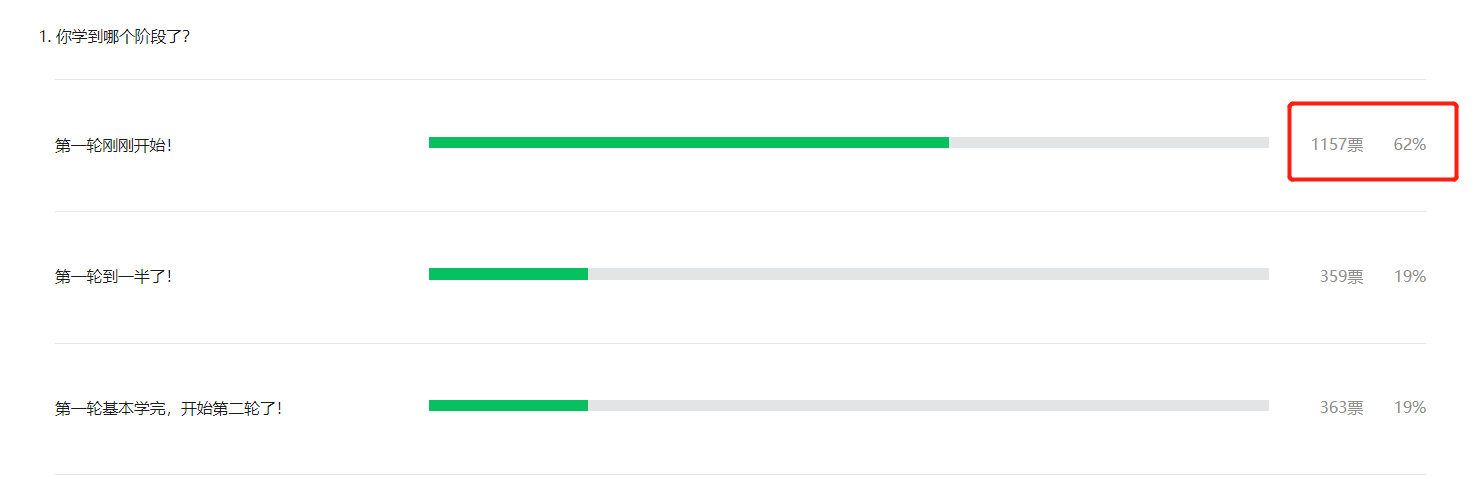Click the 359票 vote count
Image resolution: width=1482 pixels, height=479 pixels.
1342,277
